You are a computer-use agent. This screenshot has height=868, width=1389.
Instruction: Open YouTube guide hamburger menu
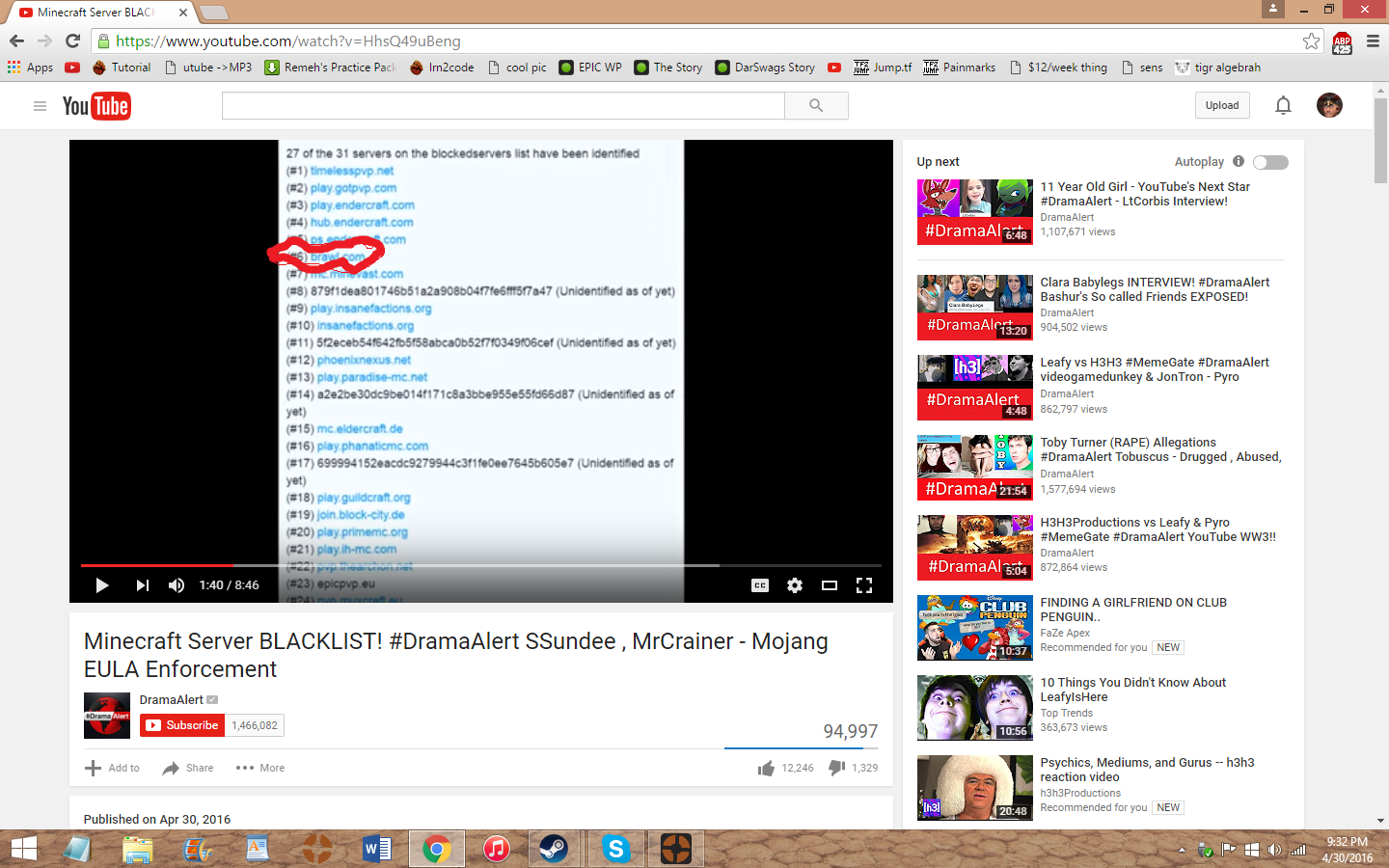40,106
